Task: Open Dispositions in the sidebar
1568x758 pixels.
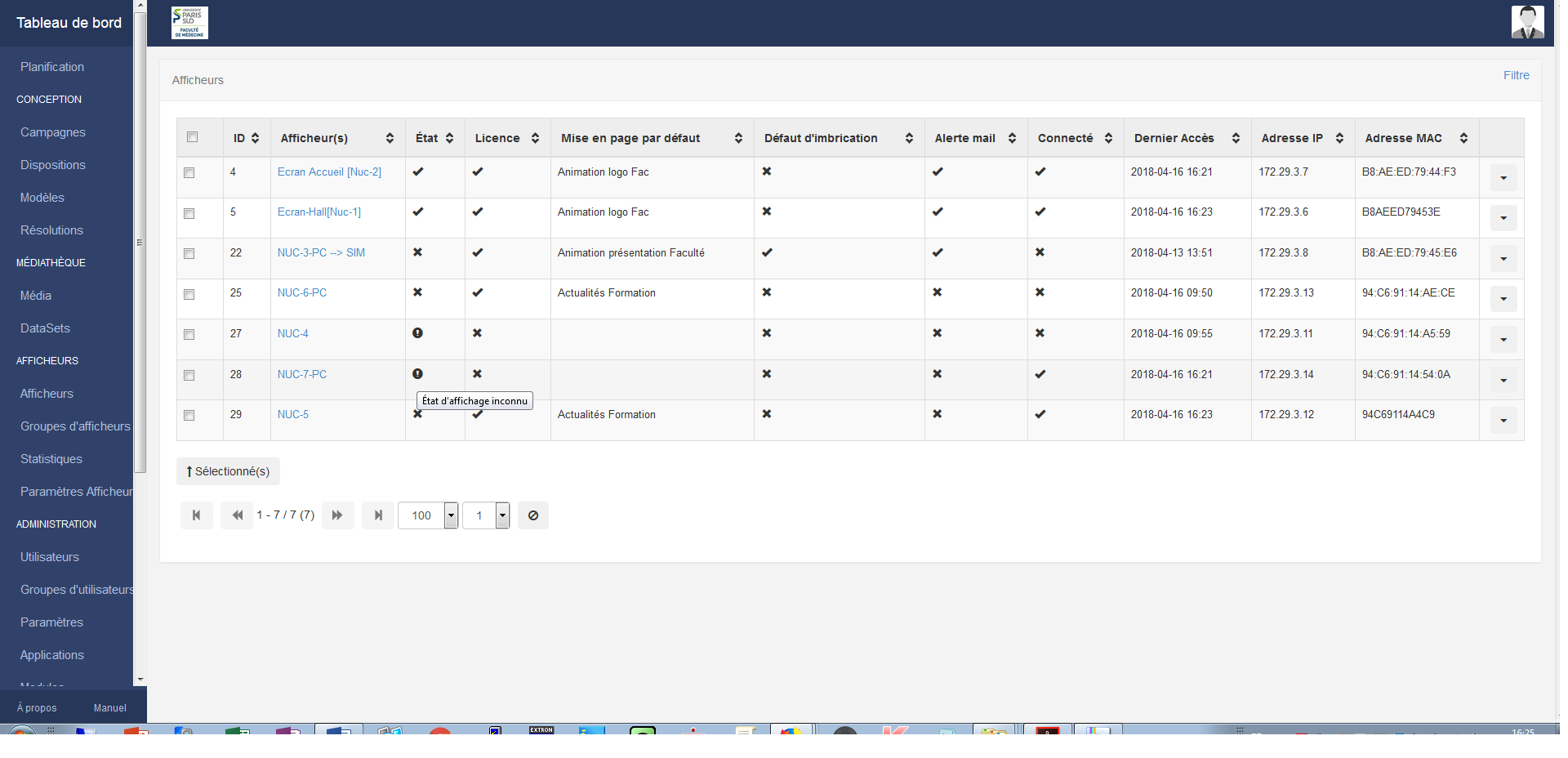Action: click(53, 165)
